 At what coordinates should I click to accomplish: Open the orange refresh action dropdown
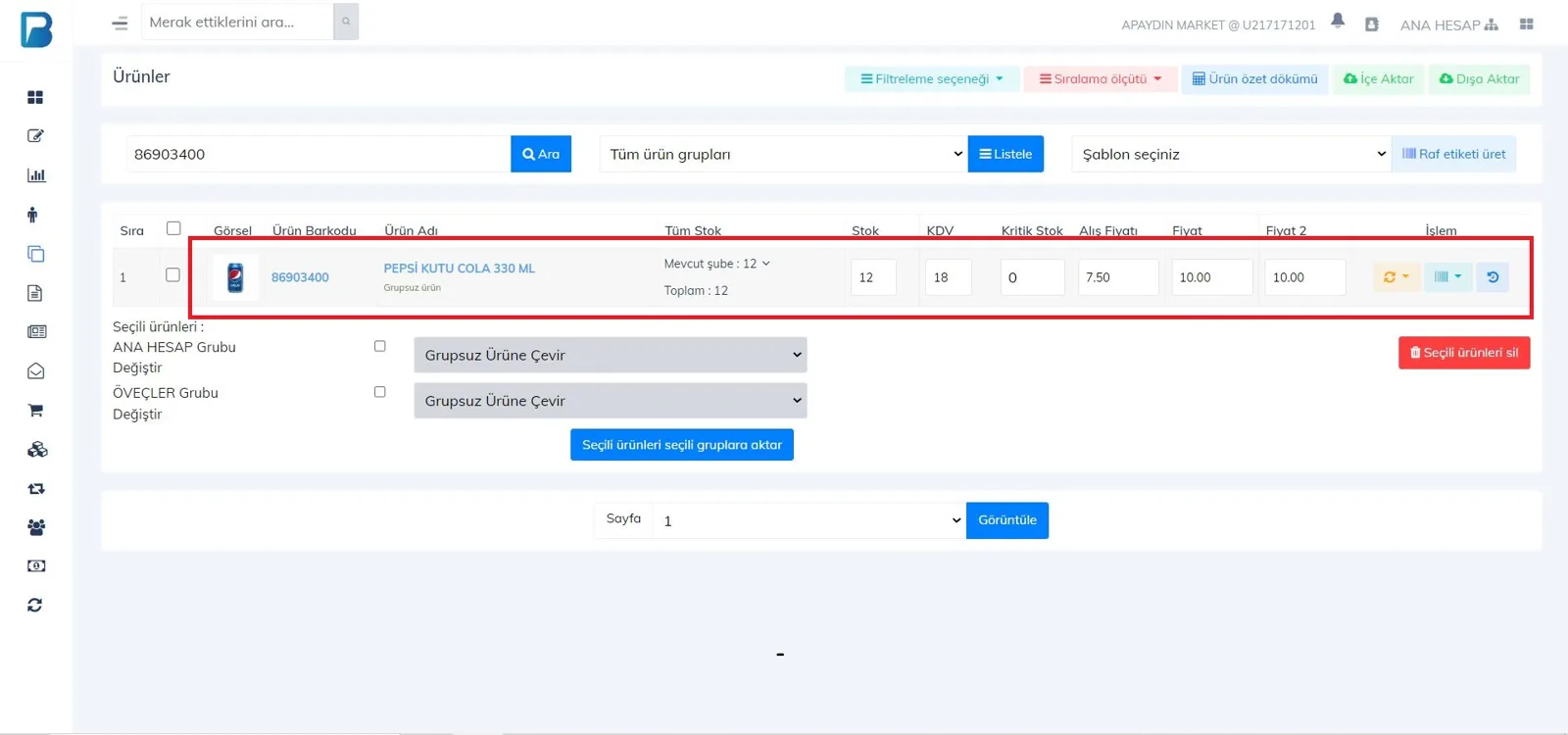point(1396,277)
